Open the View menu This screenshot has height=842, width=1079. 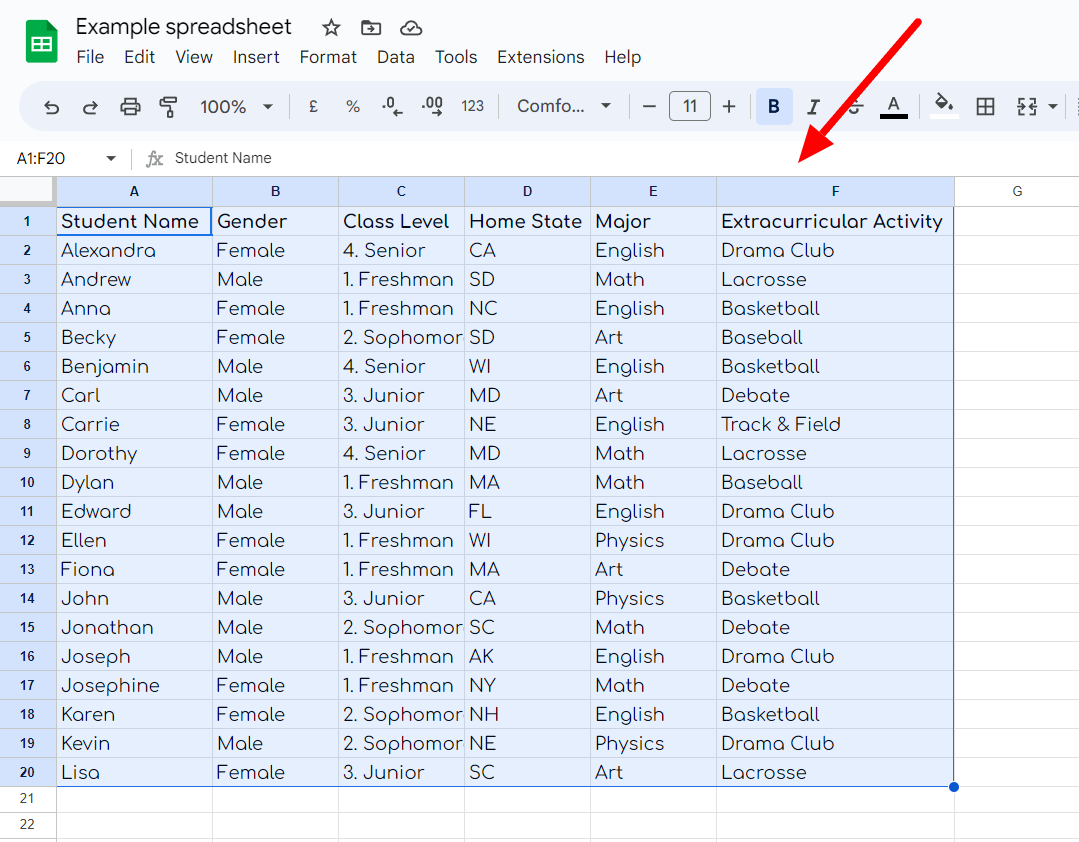(x=194, y=57)
